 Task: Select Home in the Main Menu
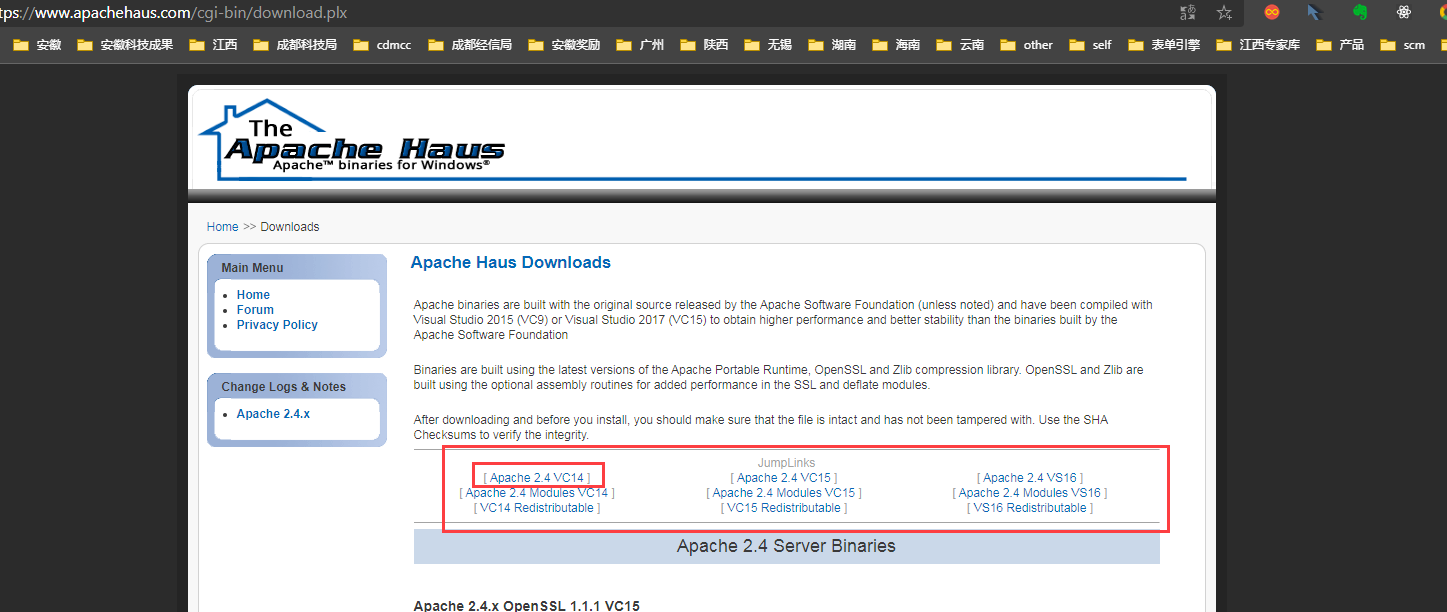(253, 295)
